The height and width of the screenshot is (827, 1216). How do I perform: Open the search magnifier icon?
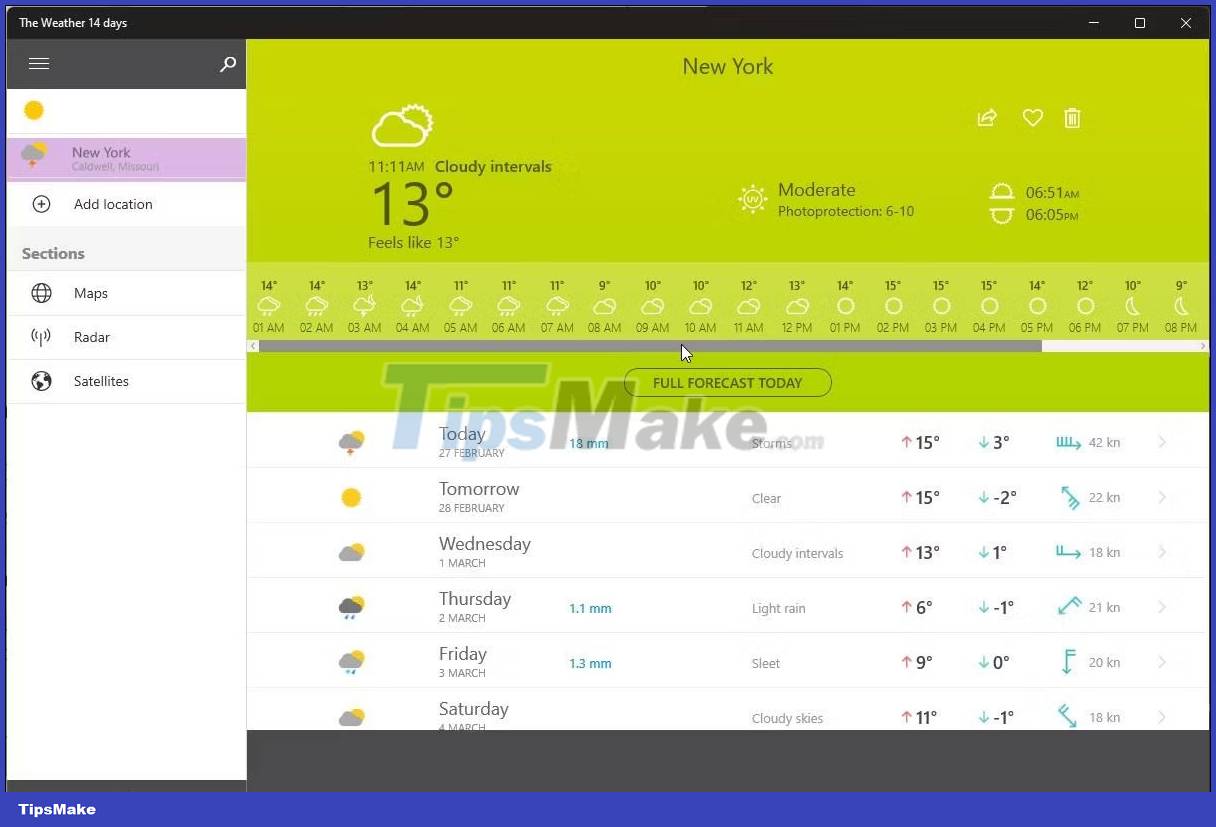tap(227, 64)
